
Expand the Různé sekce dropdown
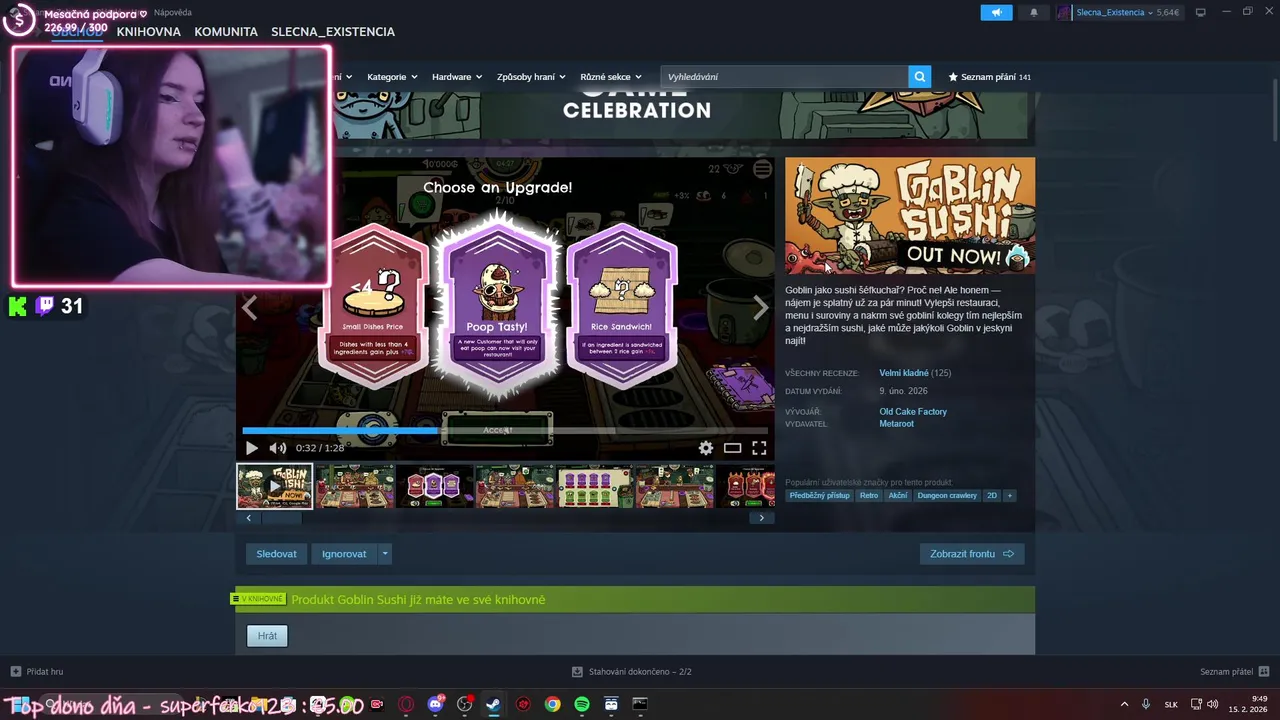(x=611, y=77)
